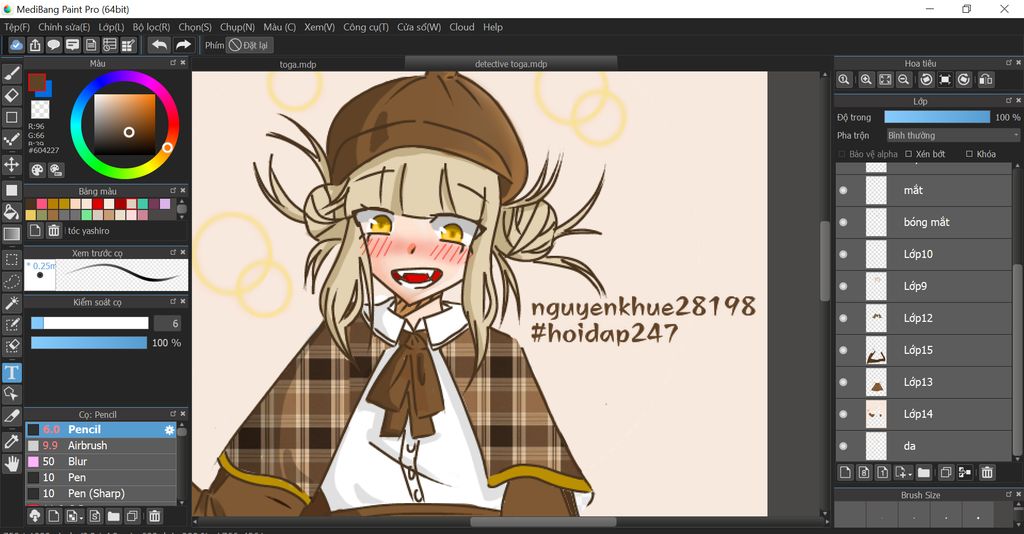
Task: Select the Eyedropper tool
Action: click(x=12, y=441)
